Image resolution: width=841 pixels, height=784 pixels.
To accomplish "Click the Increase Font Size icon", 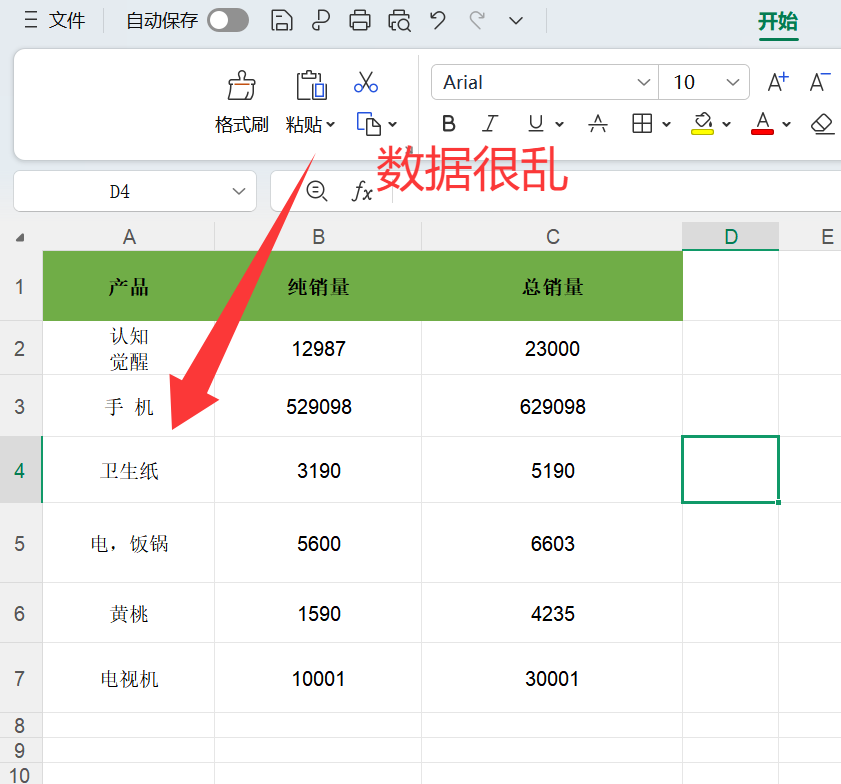I will pos(777,82).
